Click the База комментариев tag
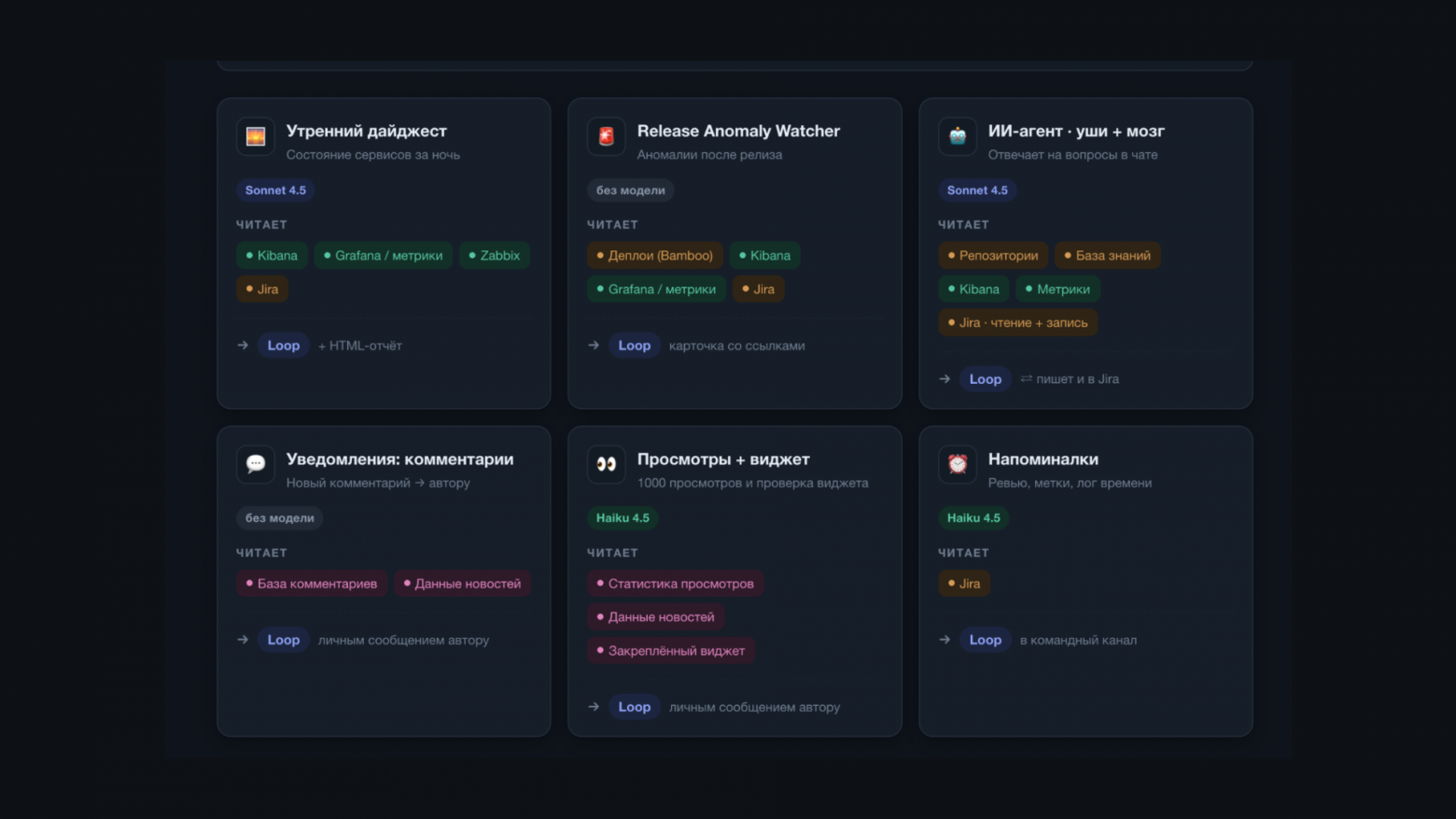 312,584
